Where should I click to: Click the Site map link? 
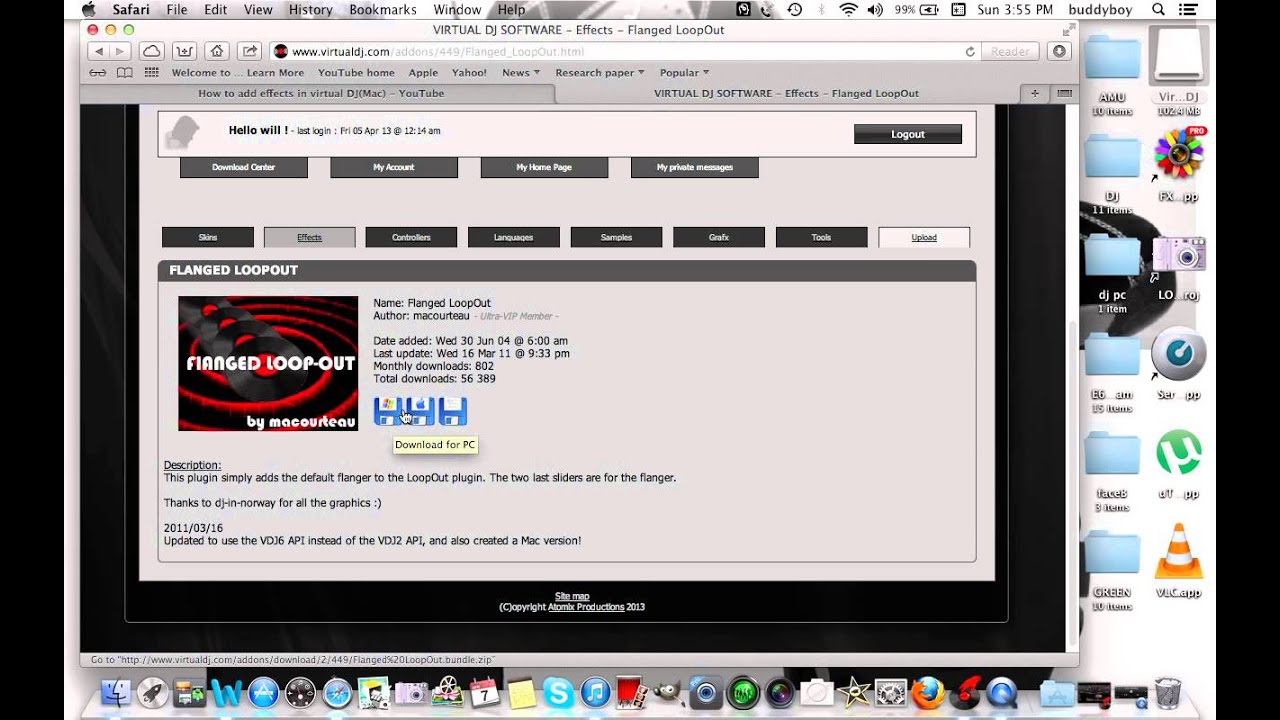[572, 596]
